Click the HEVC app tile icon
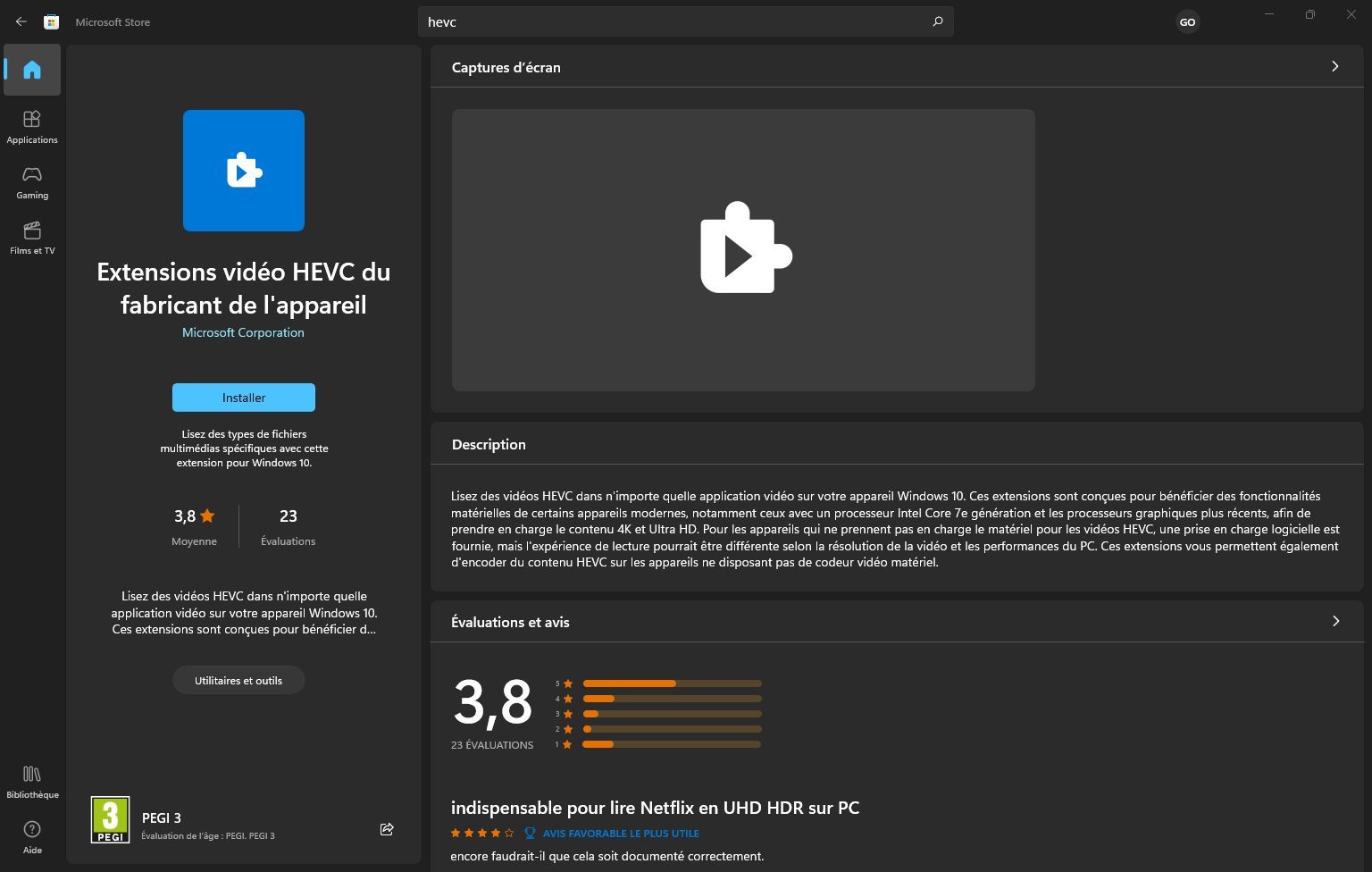The height and width of the screenshot is (872, 1372). tap(244, 171)
